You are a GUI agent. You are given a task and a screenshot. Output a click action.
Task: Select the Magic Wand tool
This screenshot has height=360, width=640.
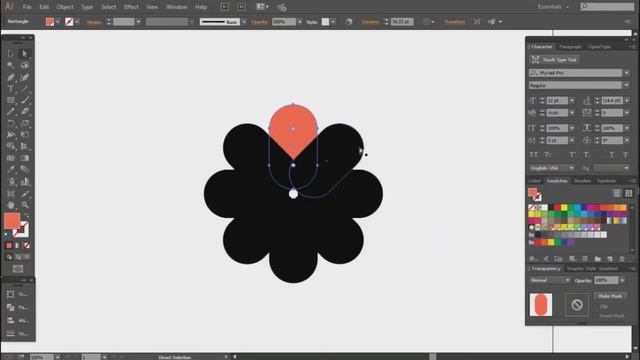pyautogui.click(x=11, y=65)
